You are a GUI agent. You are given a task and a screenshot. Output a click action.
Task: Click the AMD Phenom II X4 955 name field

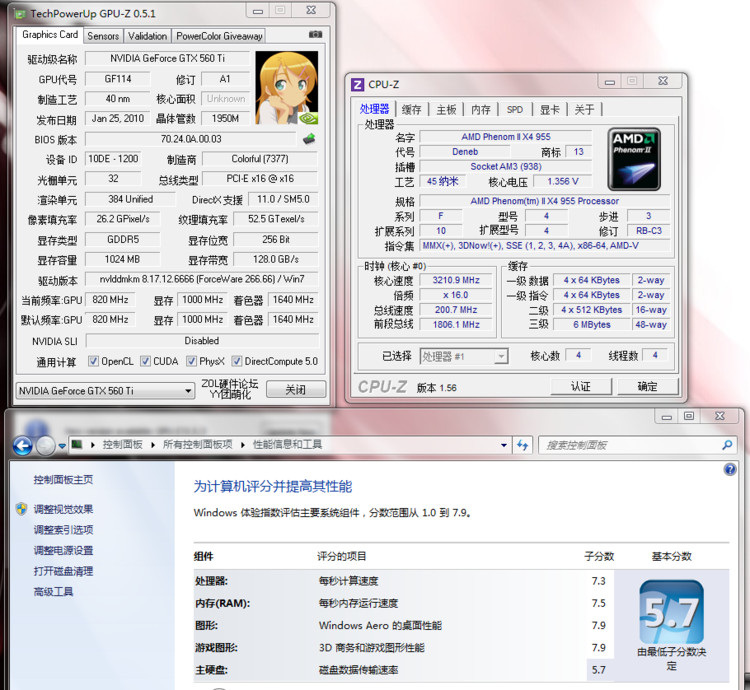click(x=506, y=137)
